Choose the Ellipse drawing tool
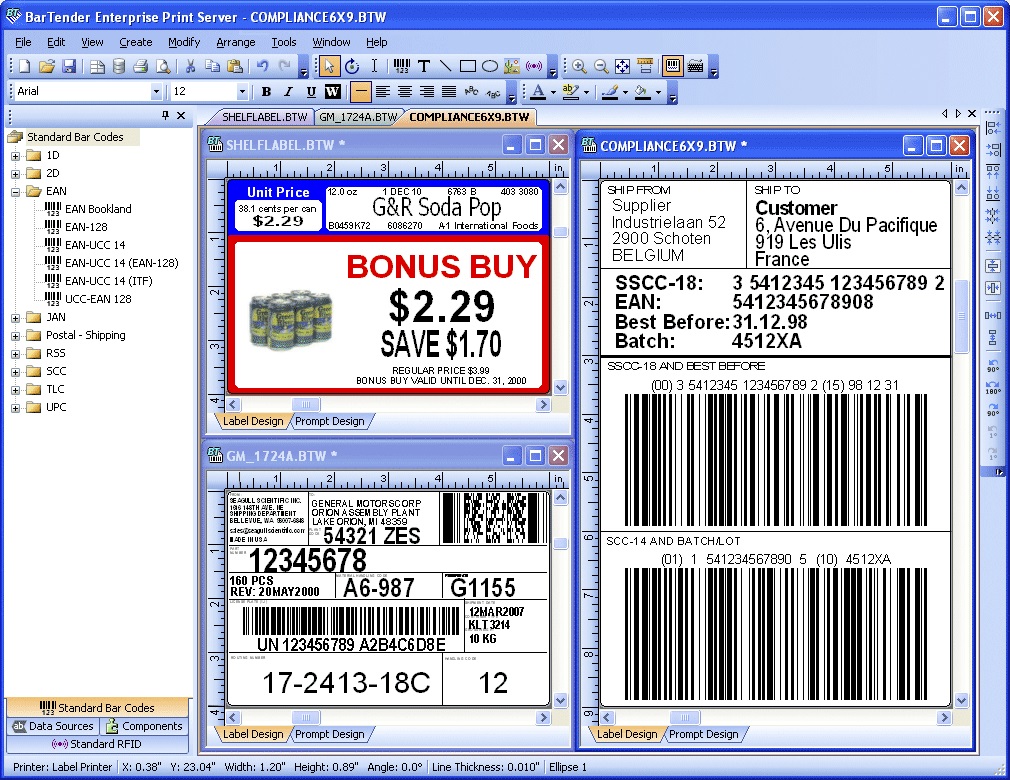 click(x=490, y=67)
